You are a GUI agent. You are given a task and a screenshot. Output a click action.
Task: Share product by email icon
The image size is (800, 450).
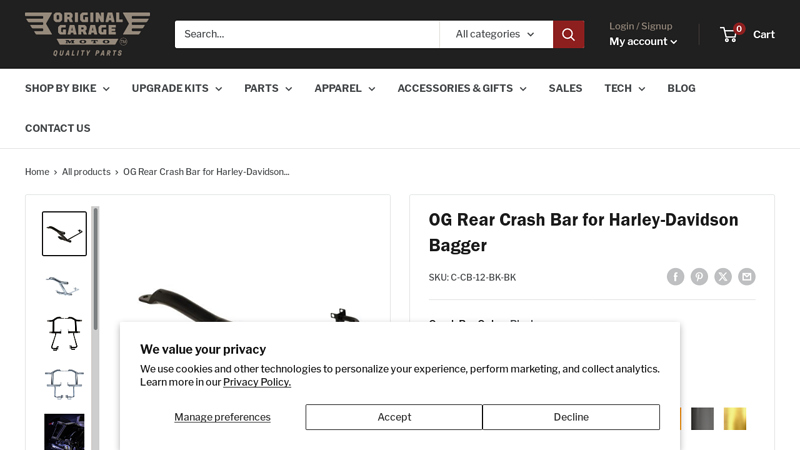click(x=746, y=277)
